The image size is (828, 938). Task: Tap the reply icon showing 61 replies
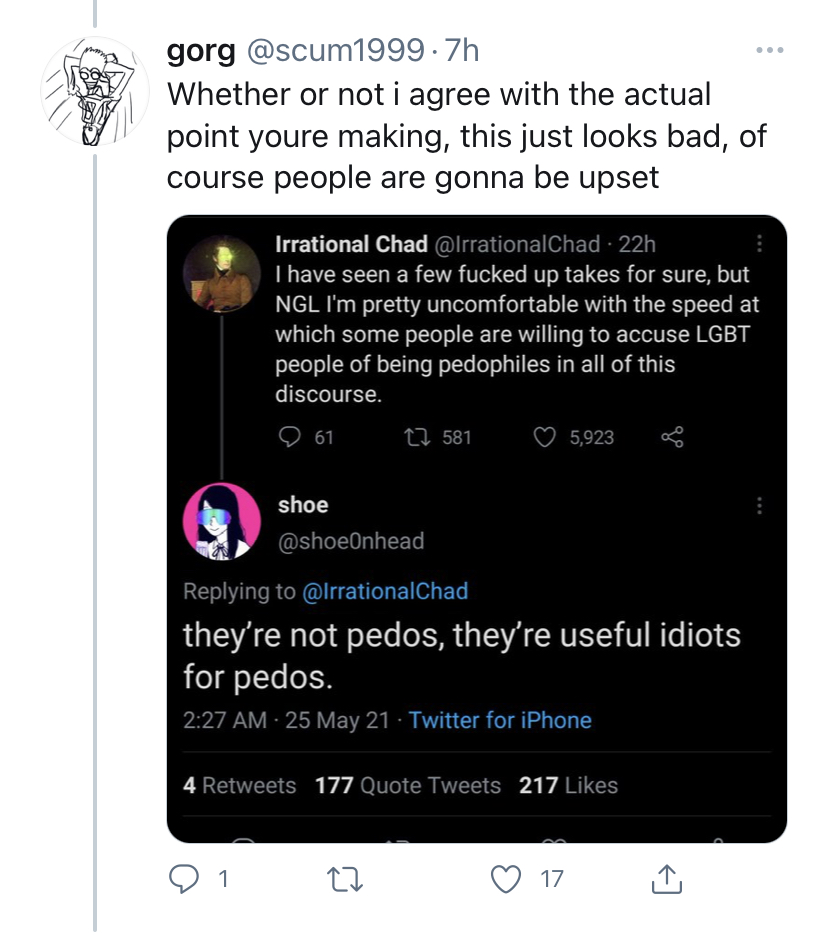[x=290, y=437]
